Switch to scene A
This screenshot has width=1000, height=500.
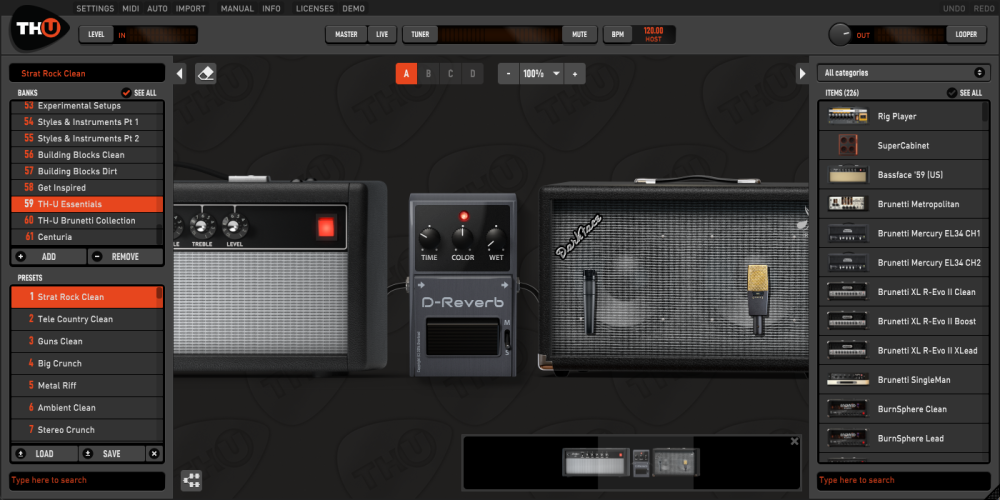pos(406,74)
